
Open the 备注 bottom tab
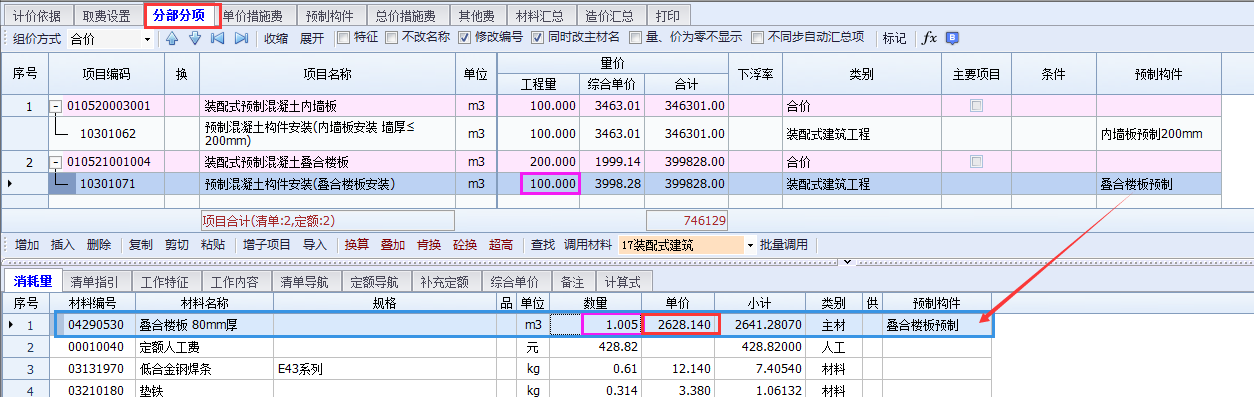pos(573,282)
